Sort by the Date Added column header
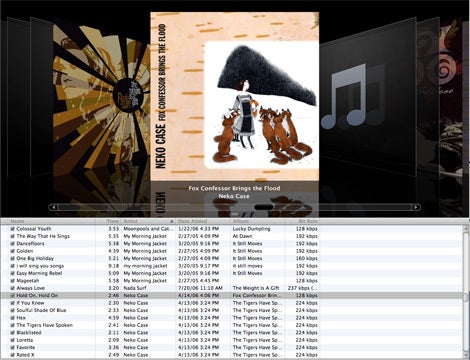This screenshot has width=470, height=360. click(203, 221)
